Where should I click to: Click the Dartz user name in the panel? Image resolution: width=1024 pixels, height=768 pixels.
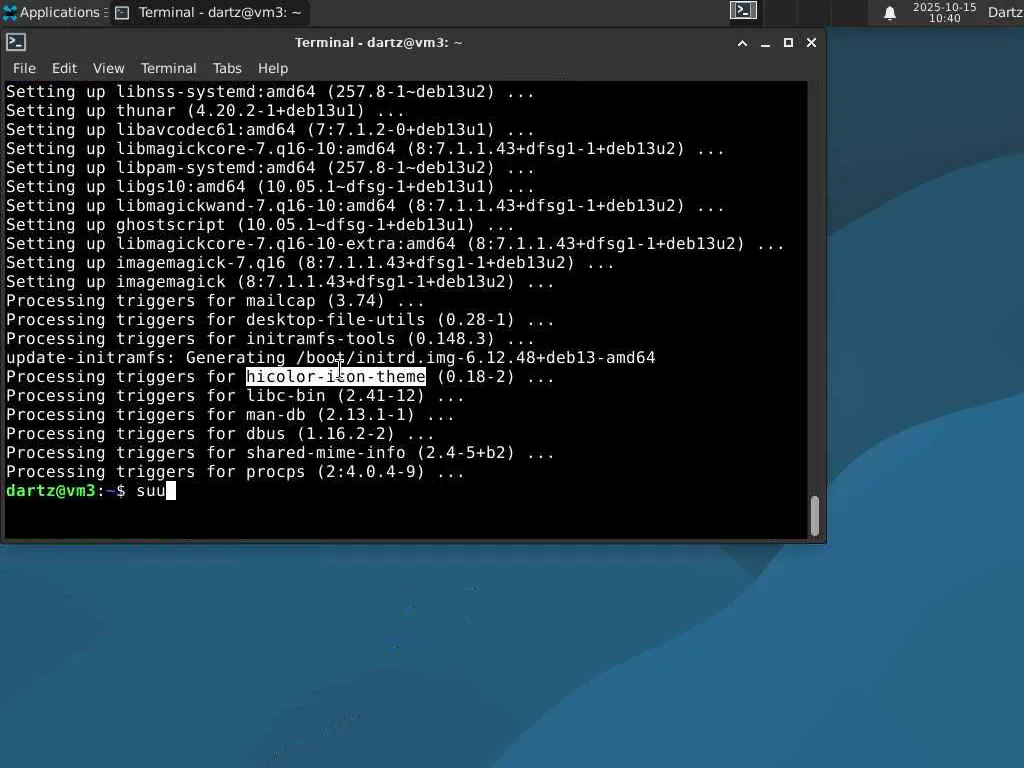click(x=1005, y=12)
